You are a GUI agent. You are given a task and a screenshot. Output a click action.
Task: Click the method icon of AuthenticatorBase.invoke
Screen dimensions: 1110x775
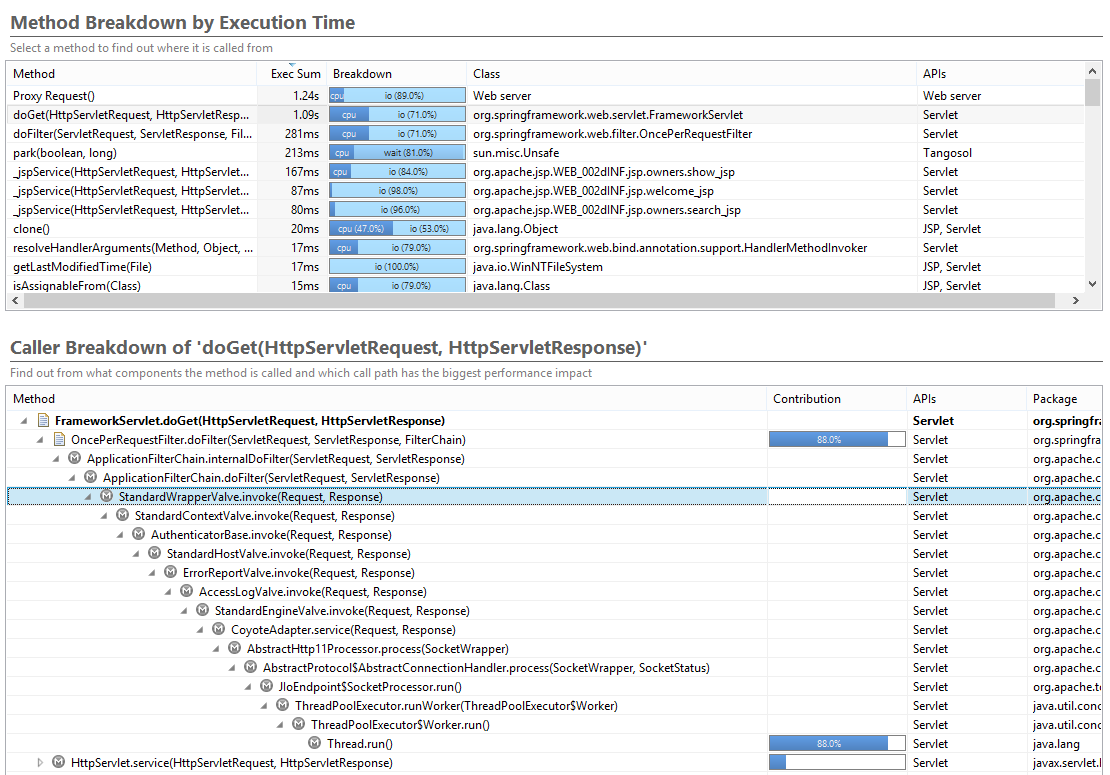[139, 535]
